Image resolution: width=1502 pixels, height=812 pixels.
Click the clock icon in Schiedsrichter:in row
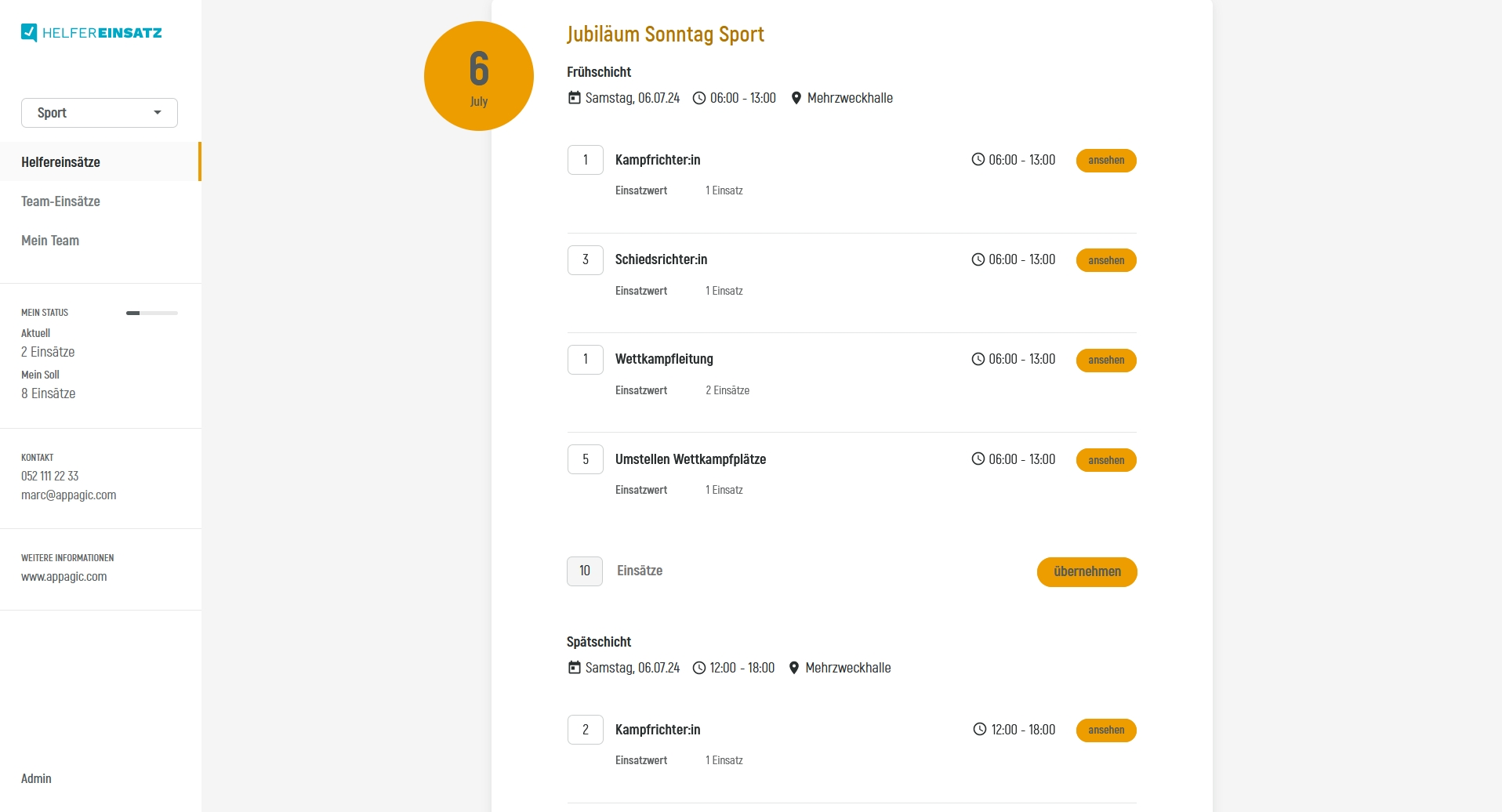pyautogui.click(x=978, y=259)
